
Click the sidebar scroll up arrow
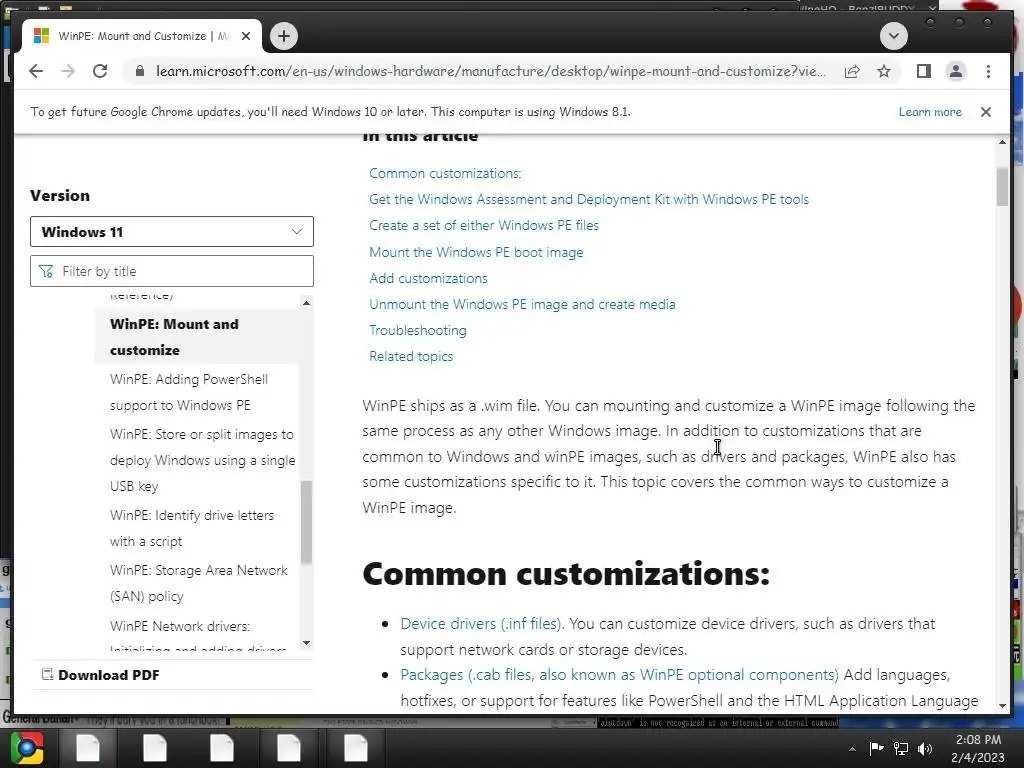pyautogui.click(x=306, y=303)
